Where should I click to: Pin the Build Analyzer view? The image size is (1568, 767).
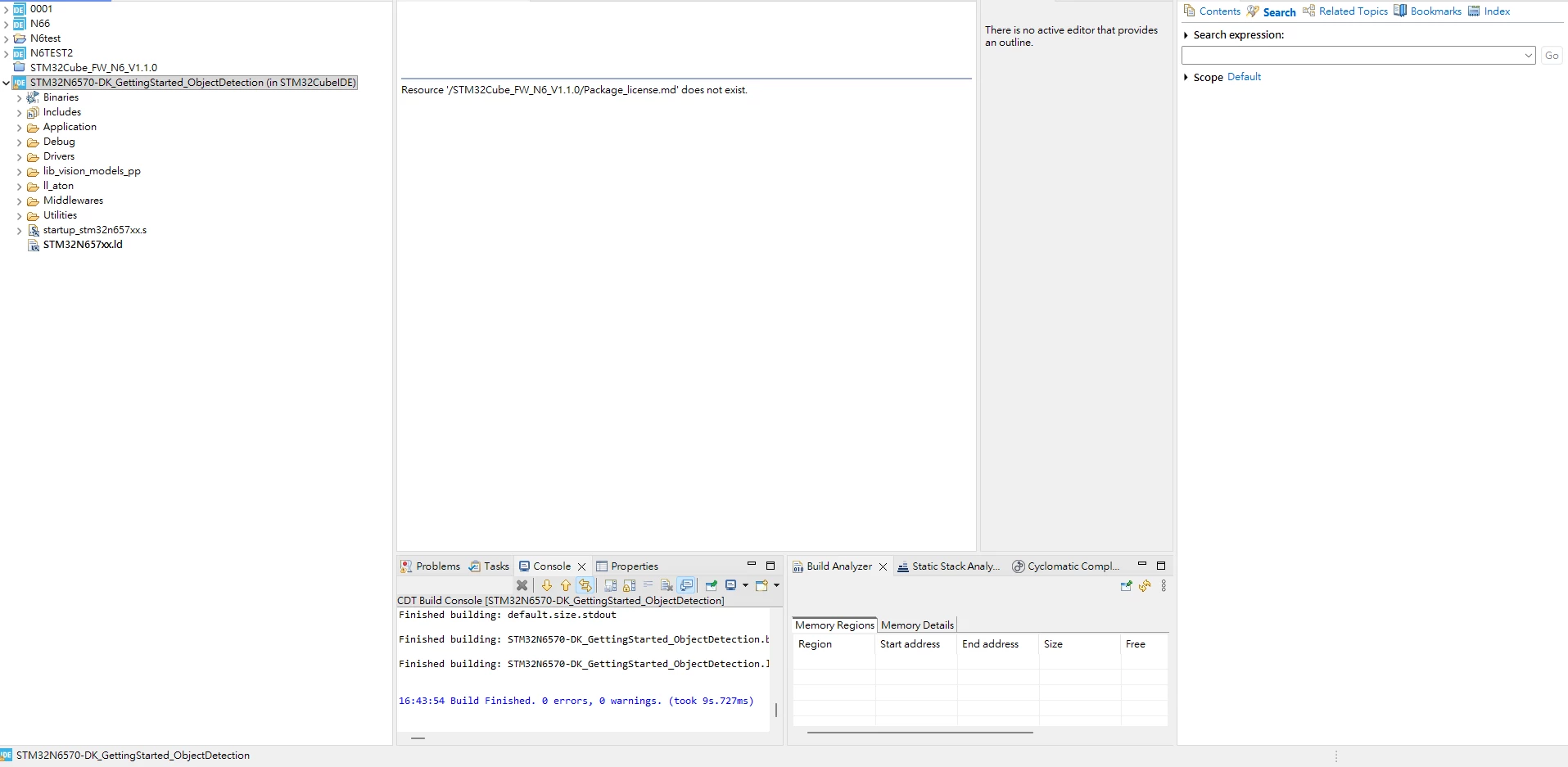pos(1126,585)
